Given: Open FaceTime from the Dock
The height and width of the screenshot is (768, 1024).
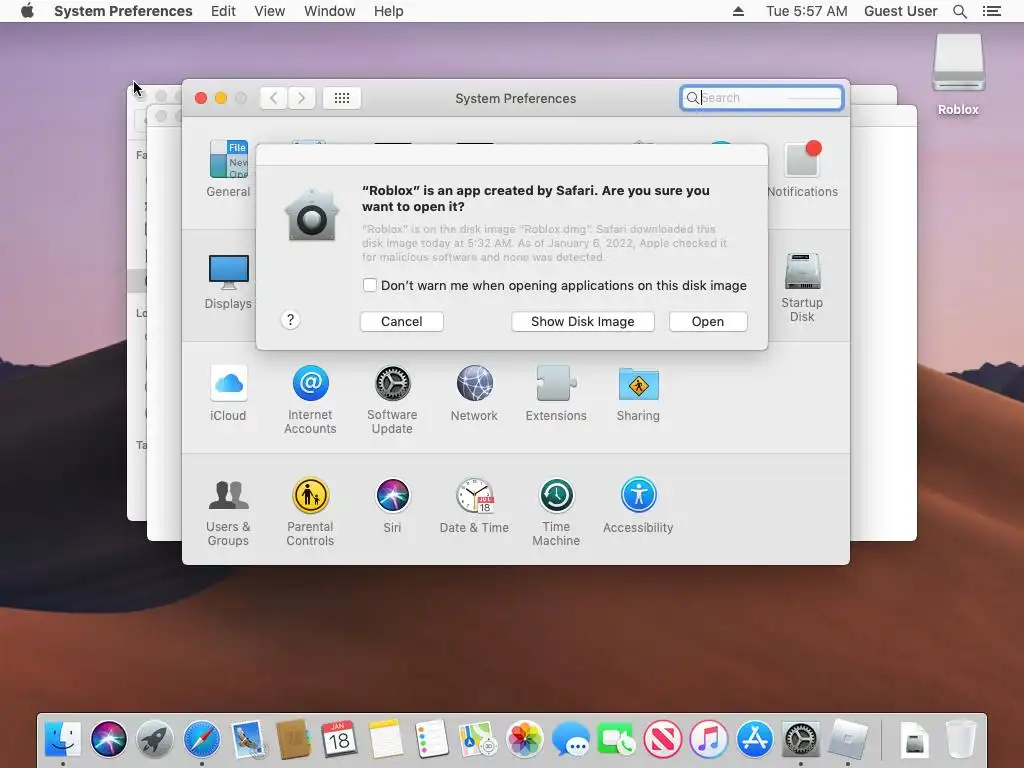Looking at the screenshot, I should coord(616,739).
